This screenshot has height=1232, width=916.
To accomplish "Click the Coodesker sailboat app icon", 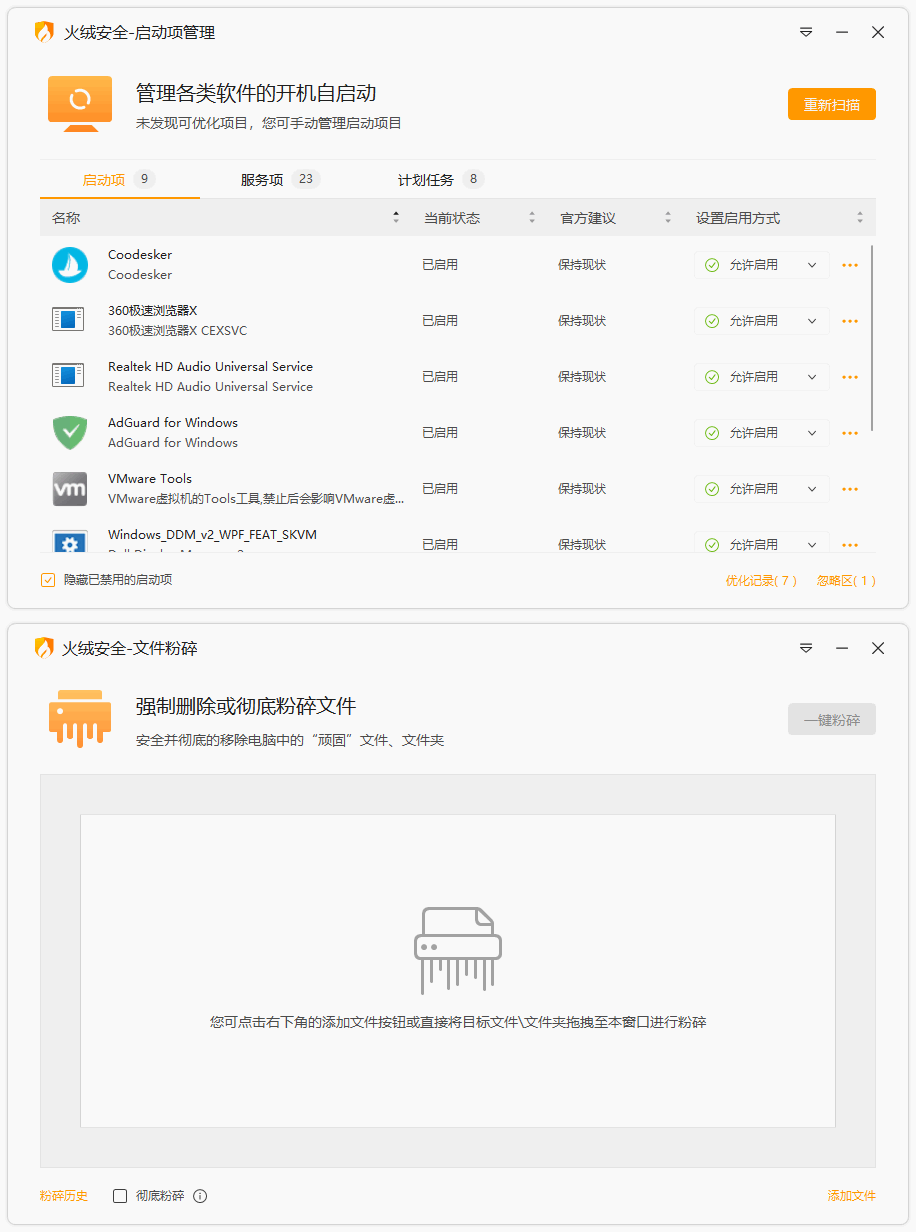I will coord(70,265).
